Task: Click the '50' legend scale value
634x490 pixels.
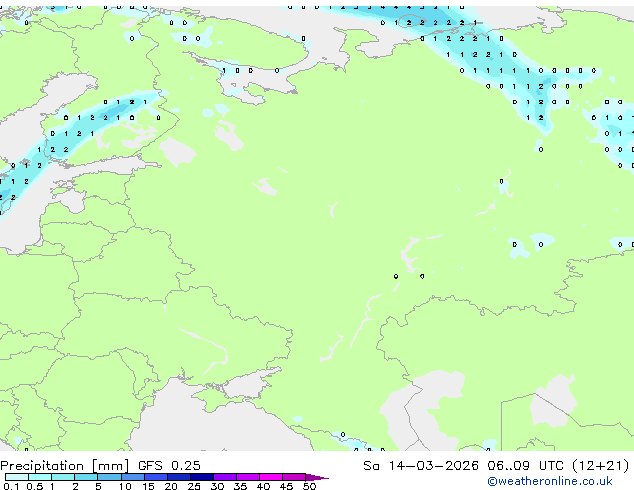Action: click(x=309, y=486)
